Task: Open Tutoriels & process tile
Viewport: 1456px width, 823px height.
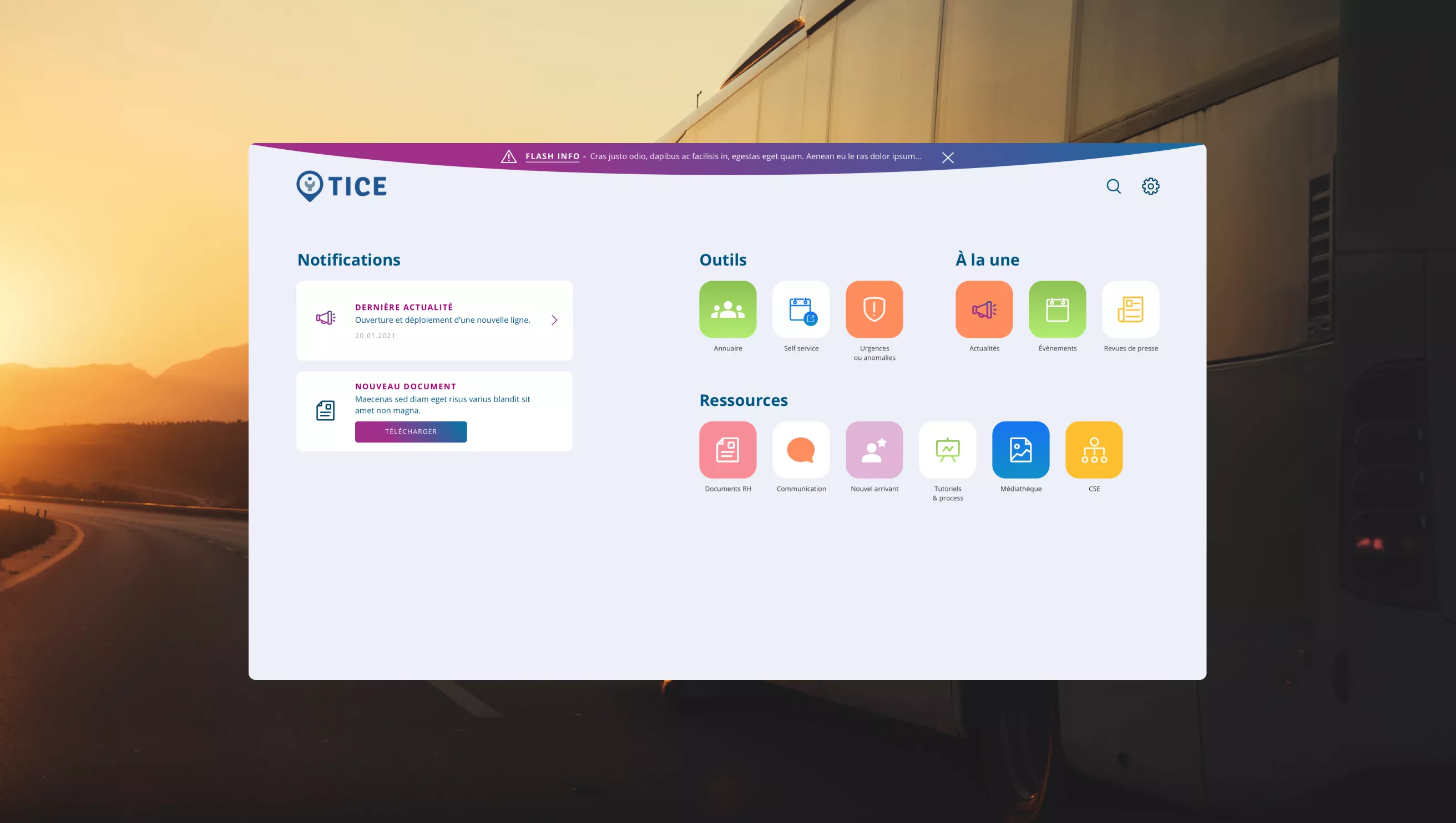Action: pyautogui.click(x=948, y=449)
